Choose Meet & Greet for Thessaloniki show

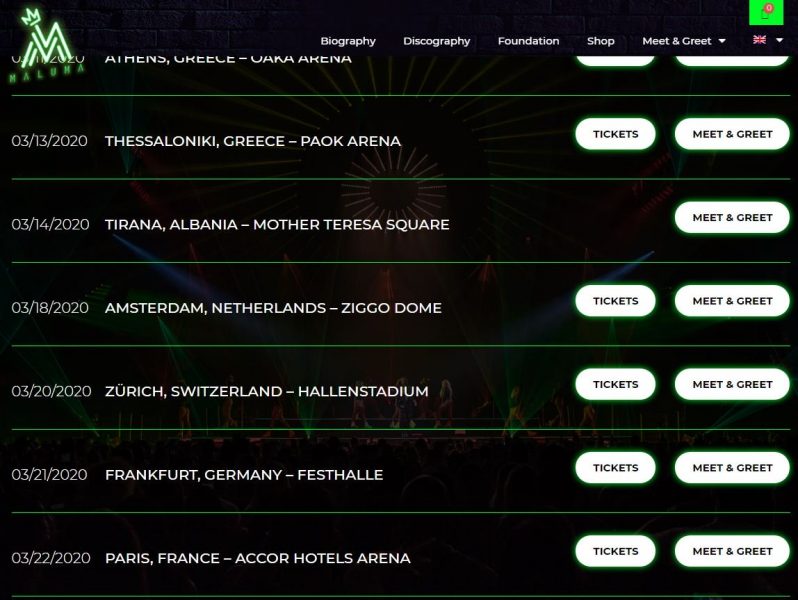(732, 134)
